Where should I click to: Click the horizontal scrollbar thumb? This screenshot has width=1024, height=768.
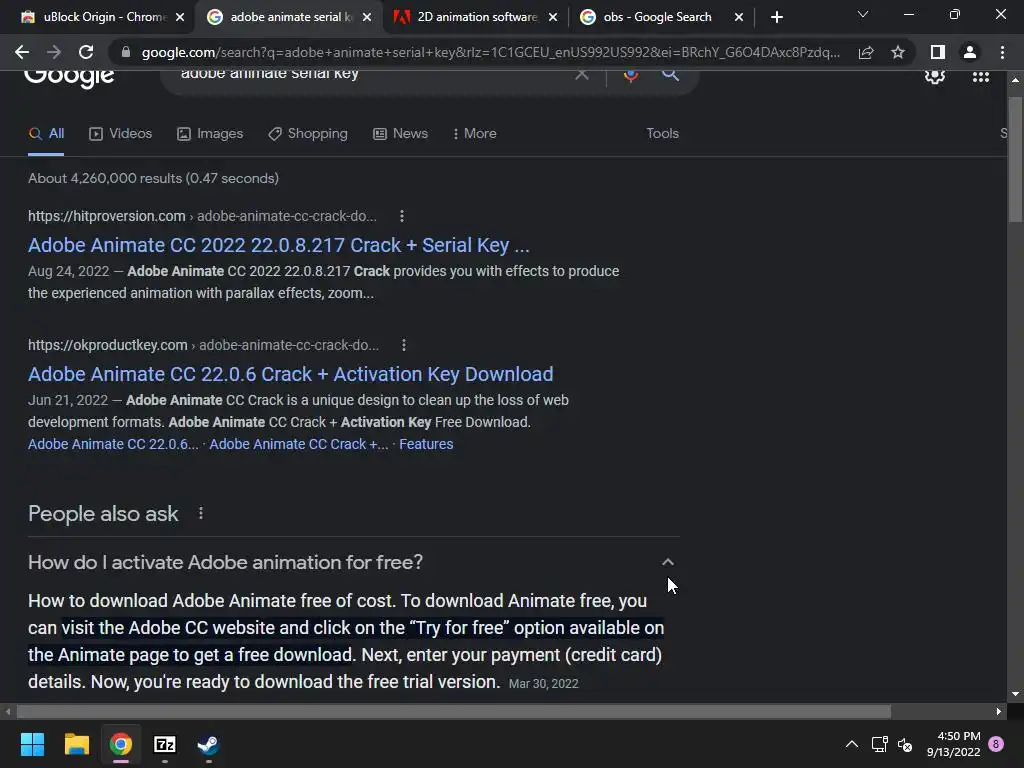coord(454,711)
